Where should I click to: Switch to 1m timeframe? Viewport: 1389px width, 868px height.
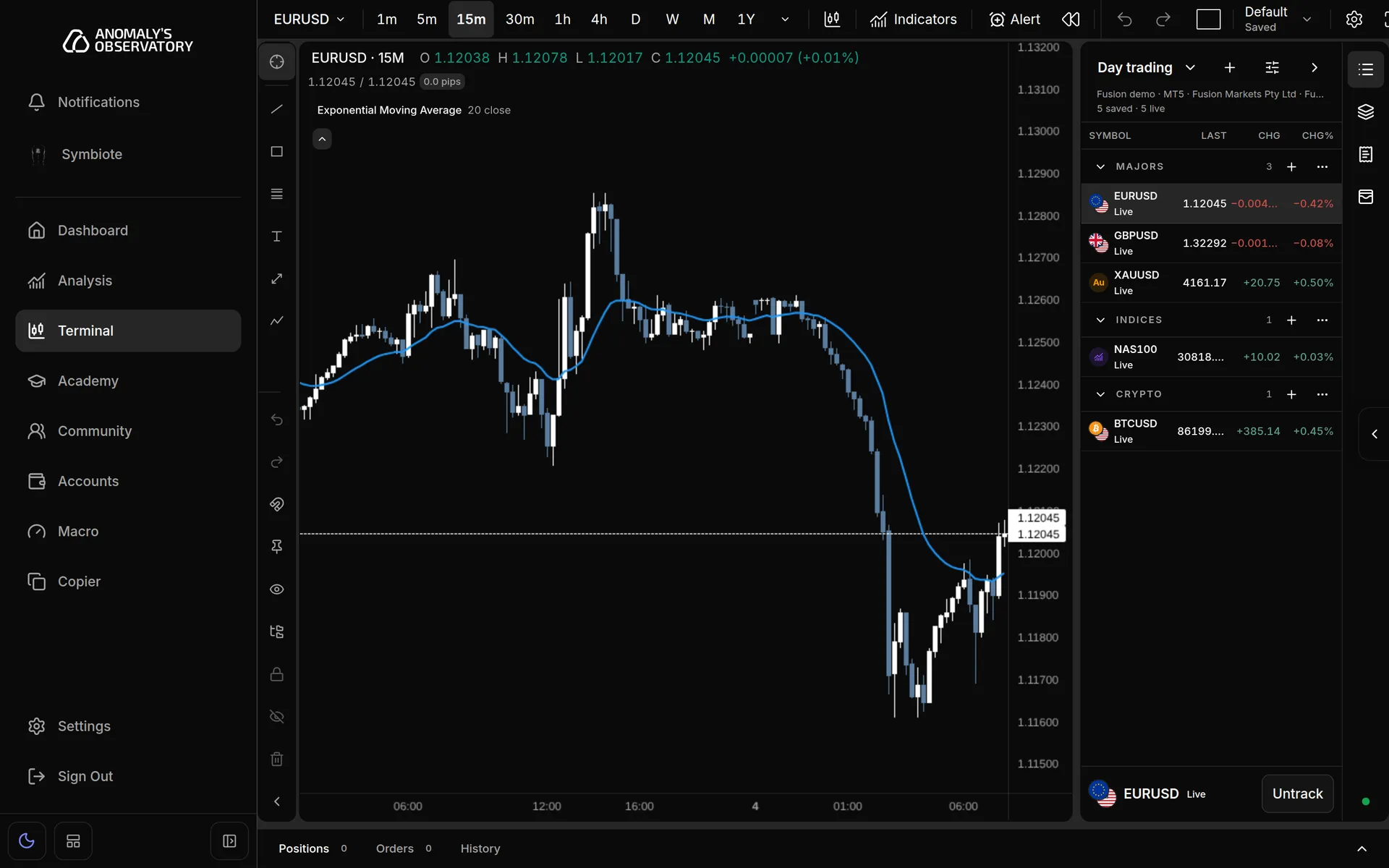coord(387,20)
